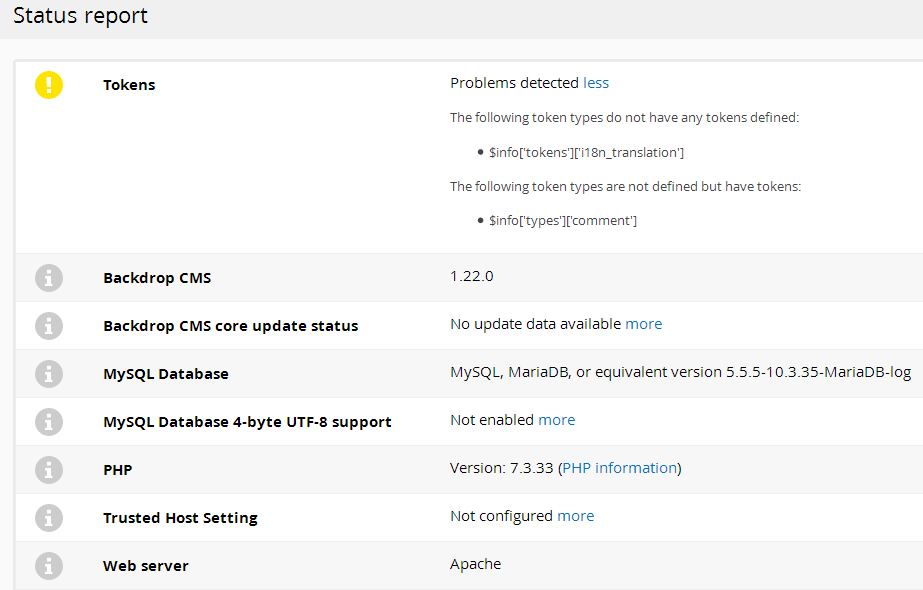The width and height of the screenshot is (923, 590).
Task: Click the Status report page heading
Action: tap(81, 15)
